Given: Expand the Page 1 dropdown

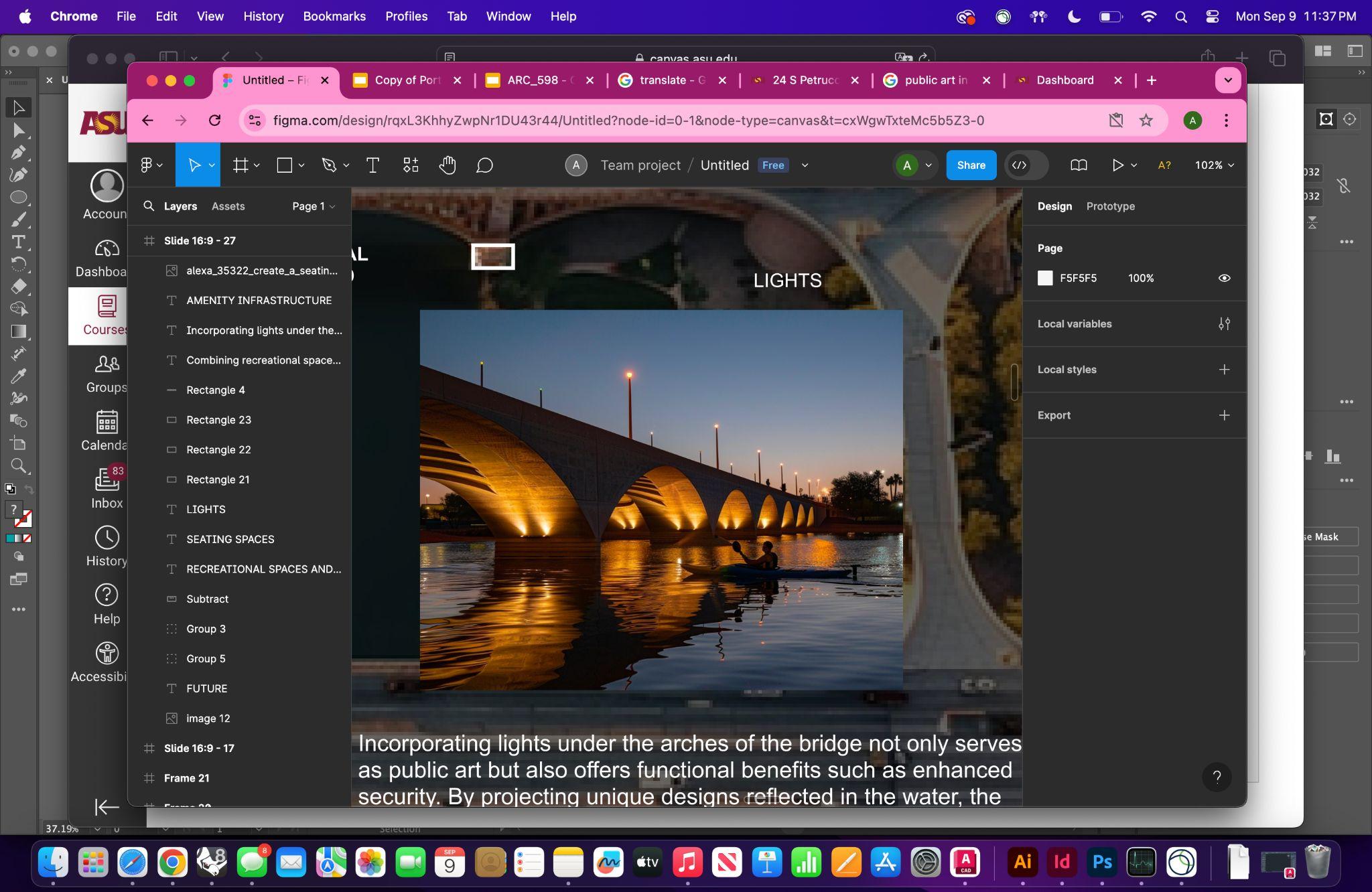Looking at the screenshot, I should click(x=314, y=206).
